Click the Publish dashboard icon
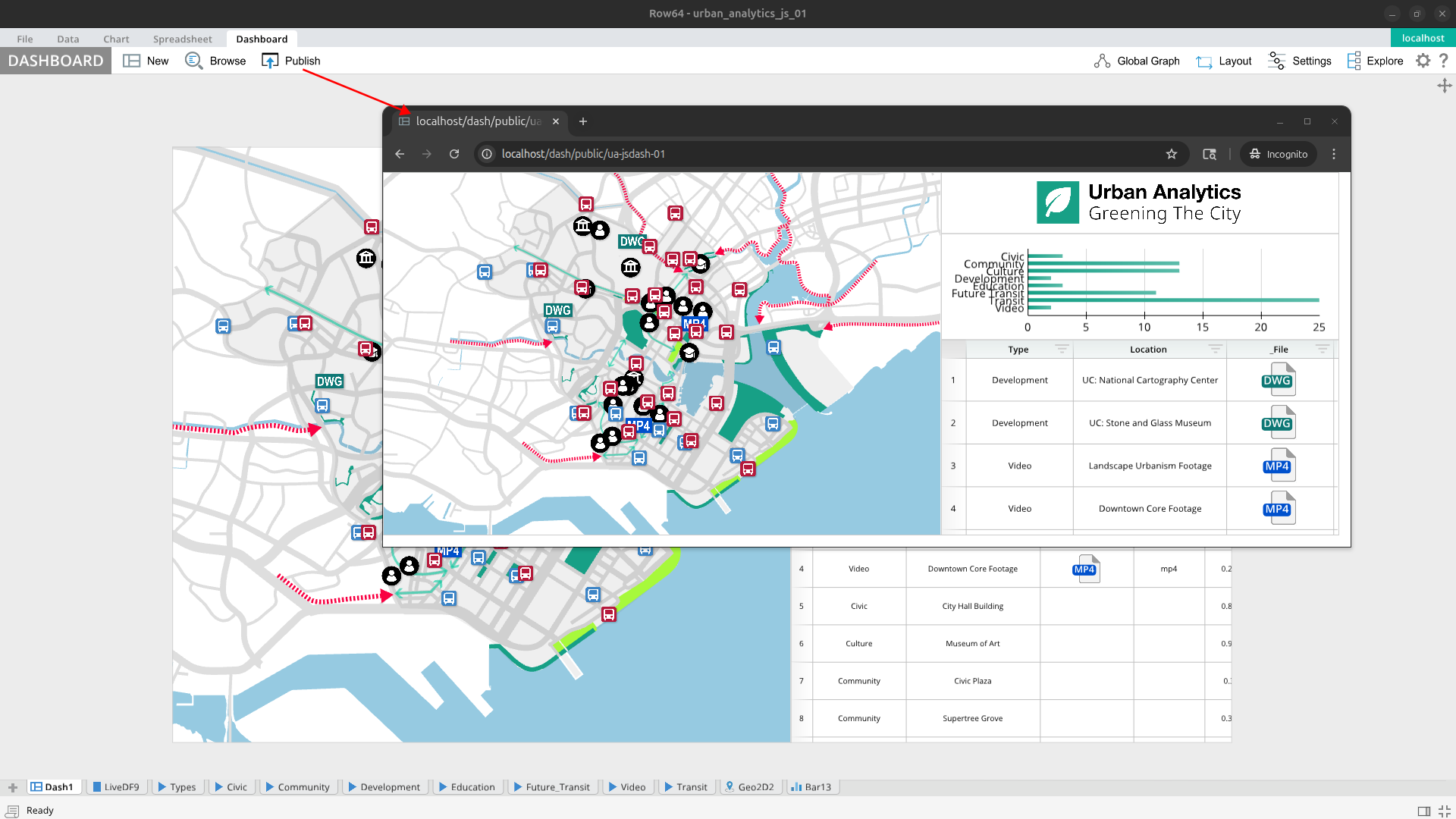Viewport: 1456px width, 819px height. [270, 61]
